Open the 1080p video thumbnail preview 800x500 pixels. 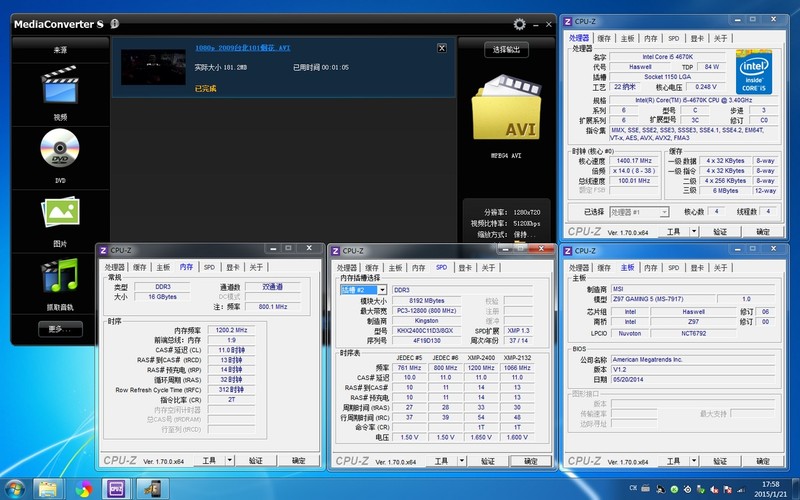tap(153, 67)
